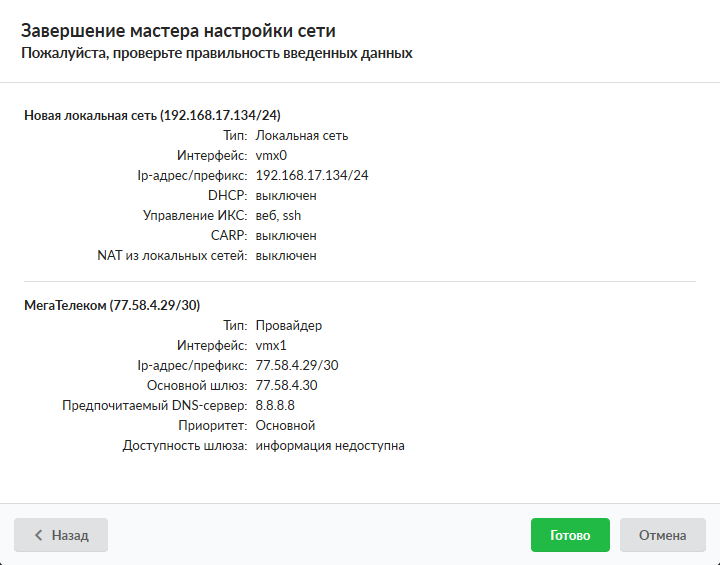Screen dimensions: 720x565
Task: Click the 192.168.17.134/24 IP address value
Action: (312, 175)
